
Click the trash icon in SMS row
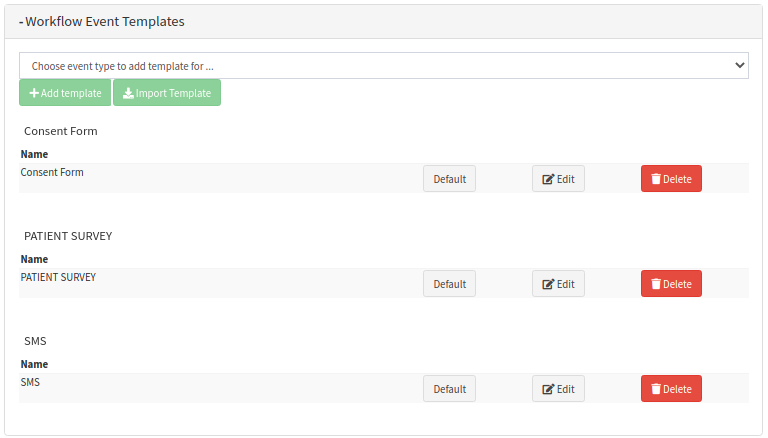tap(656, 389)
